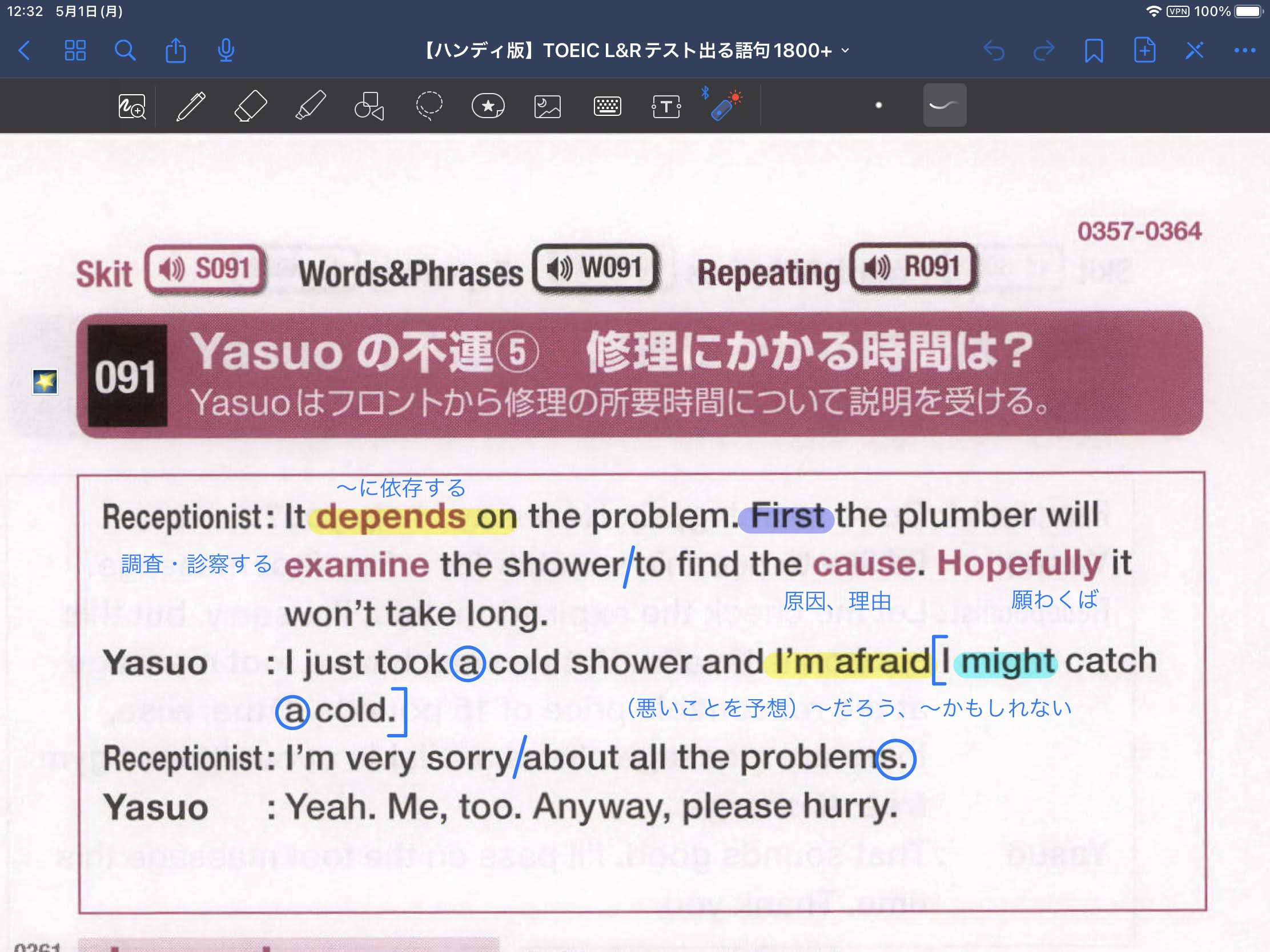Bookmark this page
The height and width of the screenshot is (952, 1270).
click(1094, 50)
